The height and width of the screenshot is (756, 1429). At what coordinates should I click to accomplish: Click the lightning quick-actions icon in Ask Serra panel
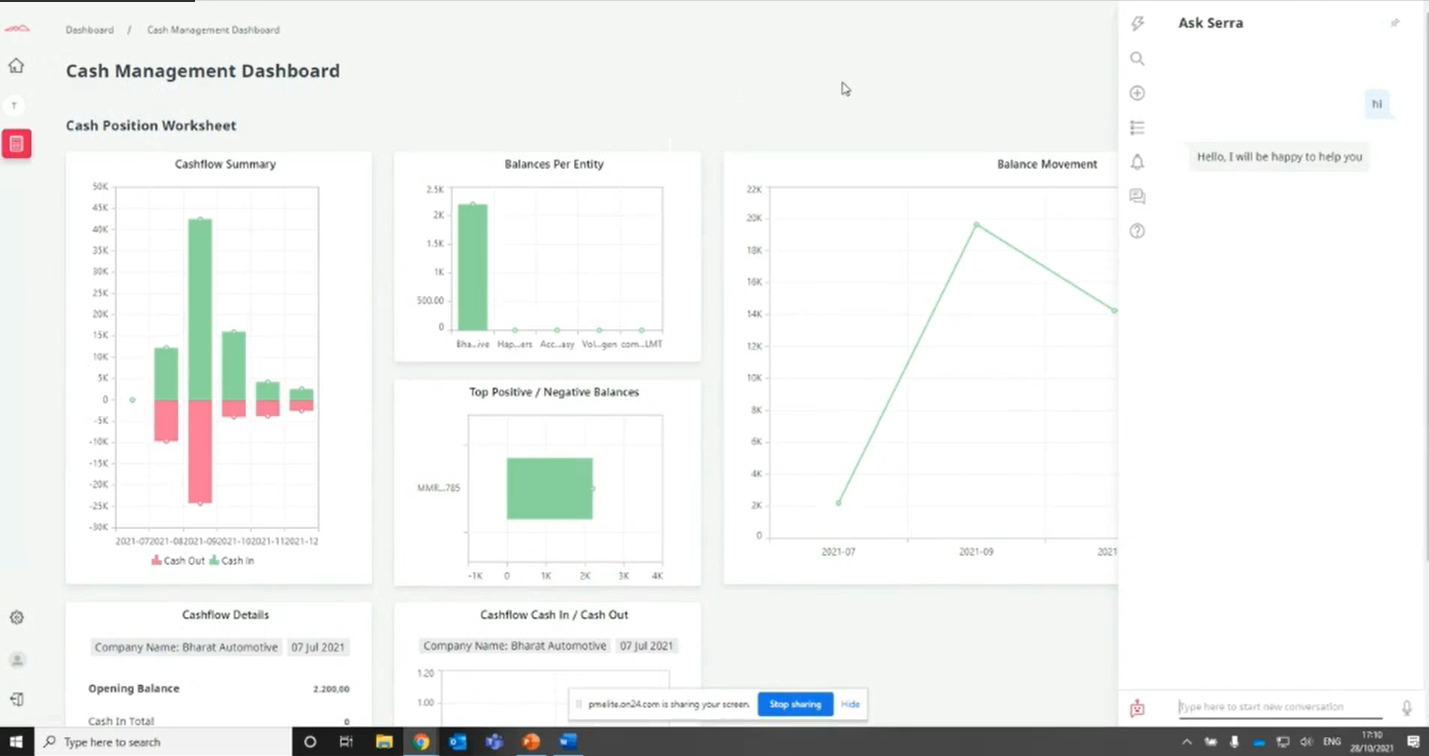point(1137,23)
